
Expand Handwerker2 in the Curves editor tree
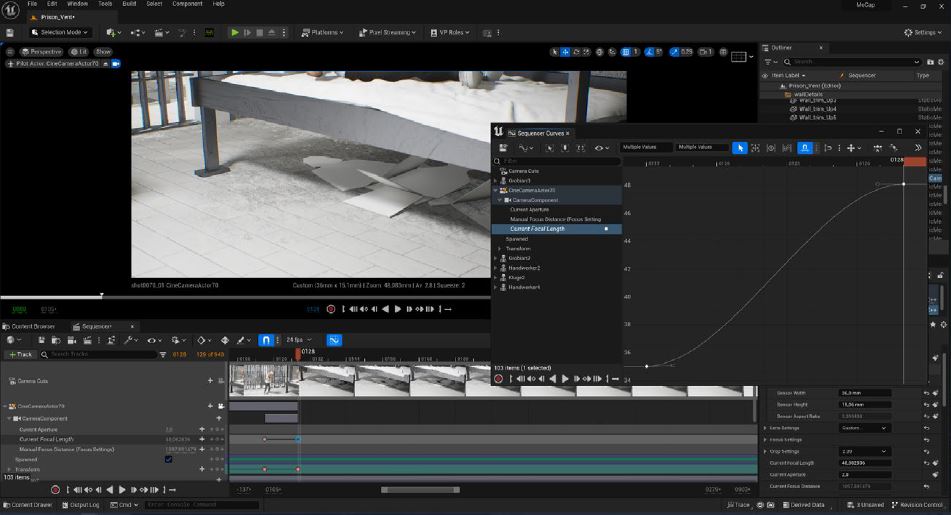496,268
